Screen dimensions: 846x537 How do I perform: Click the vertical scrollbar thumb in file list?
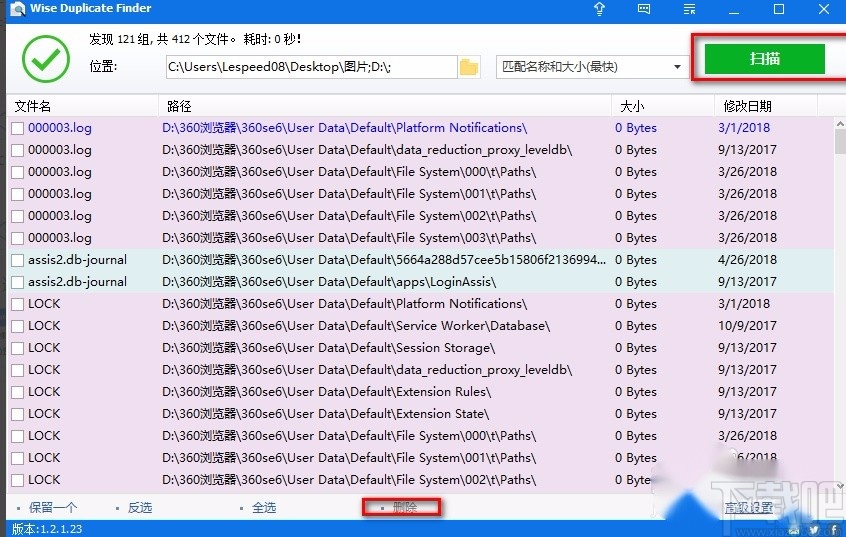pos(840,141)
